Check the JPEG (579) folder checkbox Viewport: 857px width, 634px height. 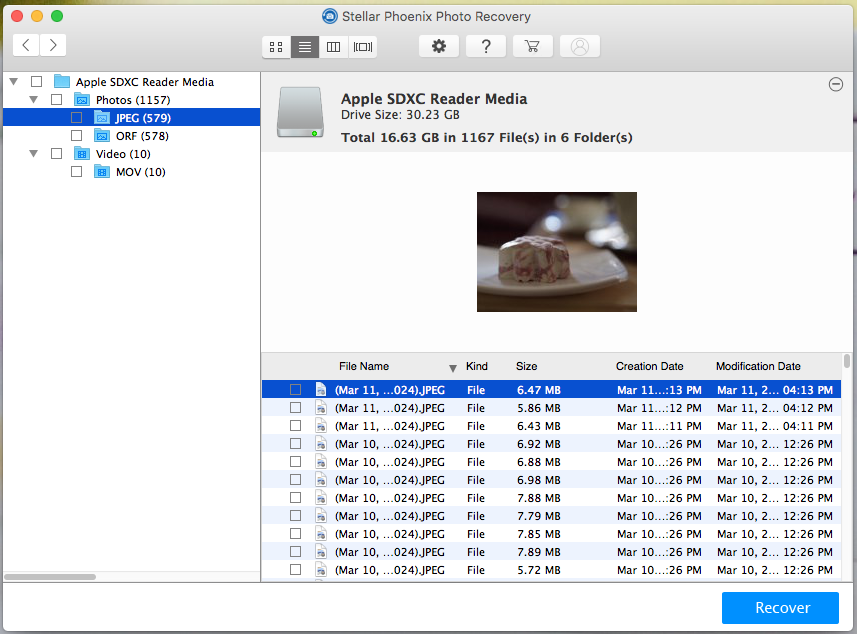pos(76,117)
